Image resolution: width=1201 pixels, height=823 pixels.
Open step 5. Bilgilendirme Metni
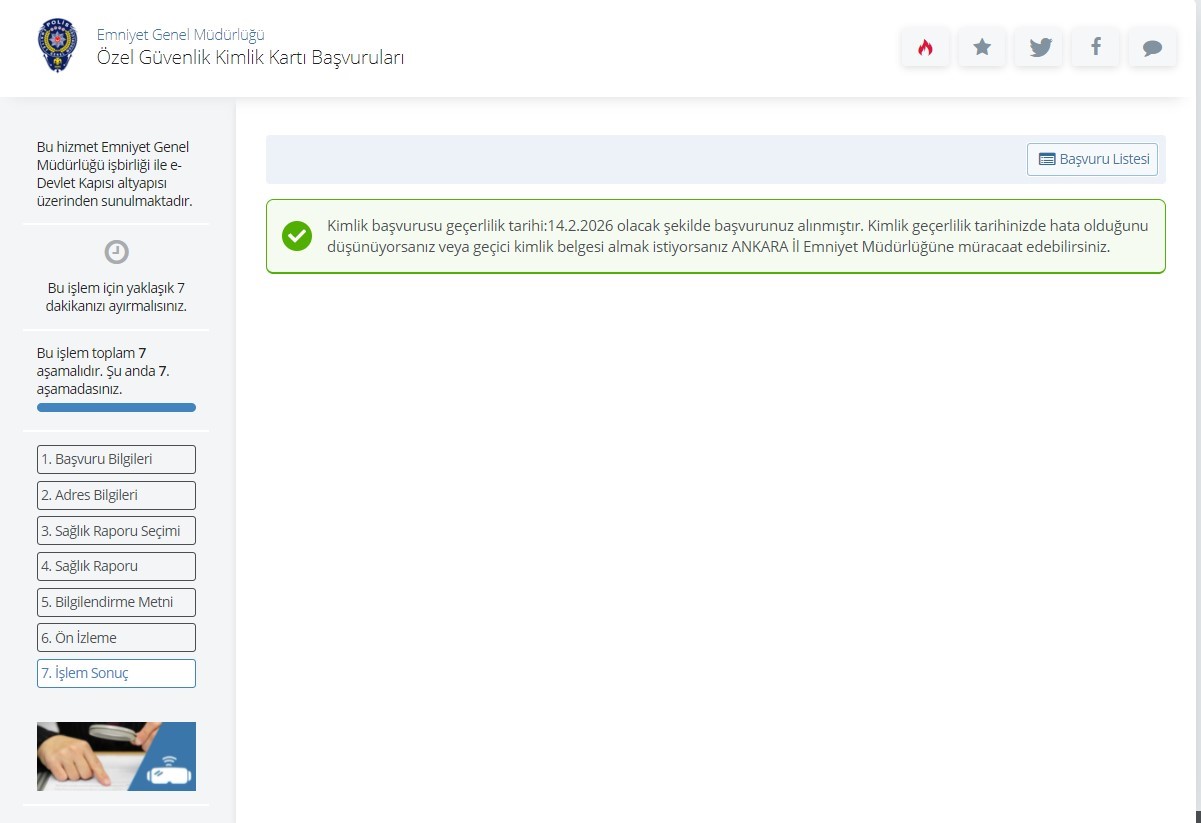(116, 602)
